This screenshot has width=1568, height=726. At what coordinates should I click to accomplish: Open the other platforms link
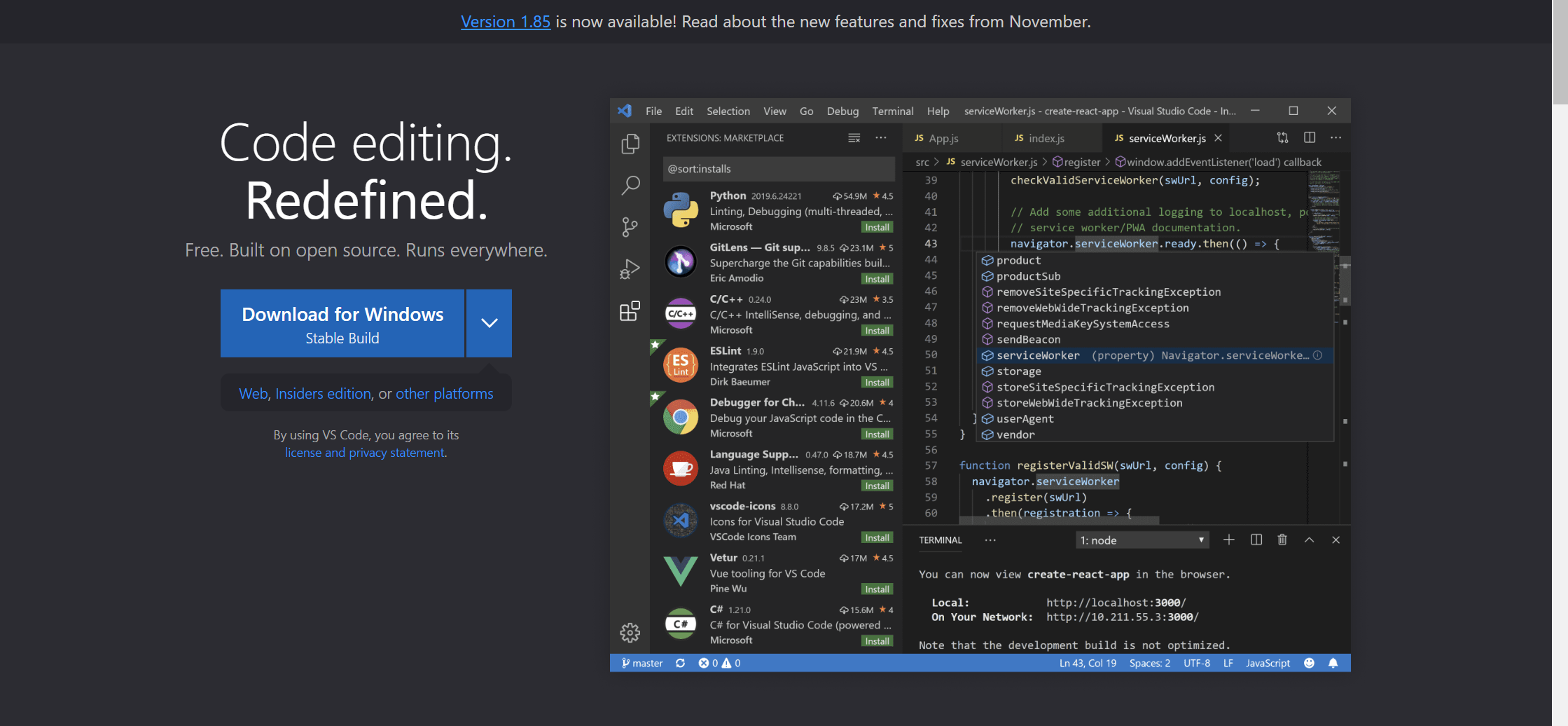pyautogui.click(x=445, y=394)
